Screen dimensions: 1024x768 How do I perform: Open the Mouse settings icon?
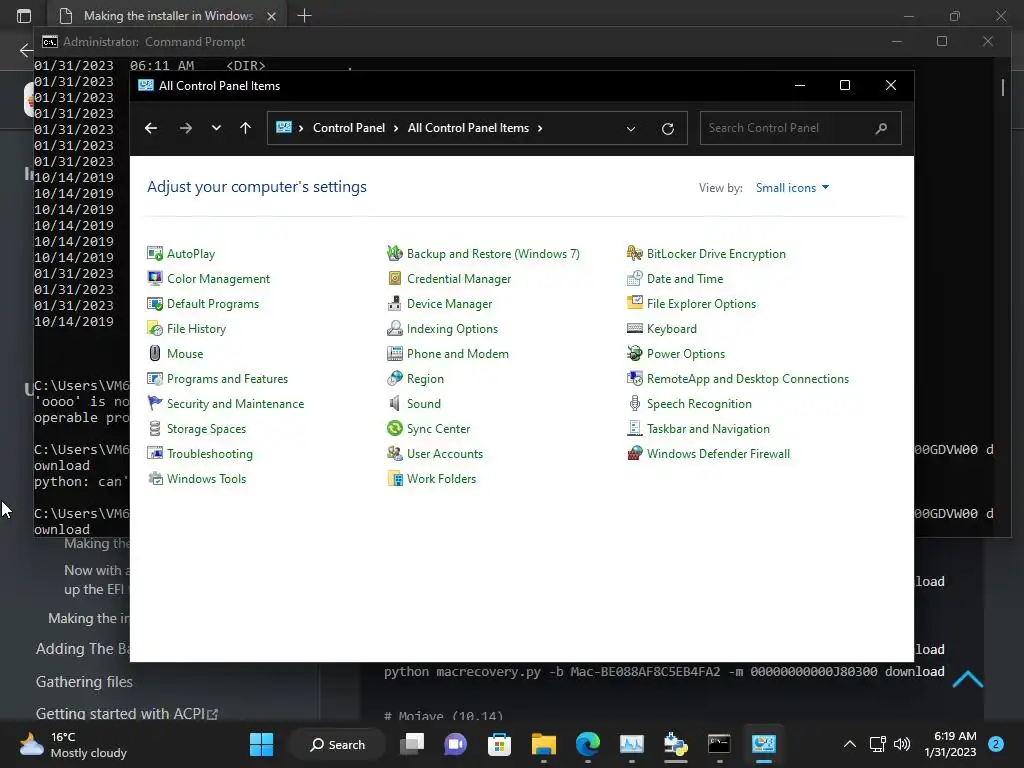[x=155, y=353]
